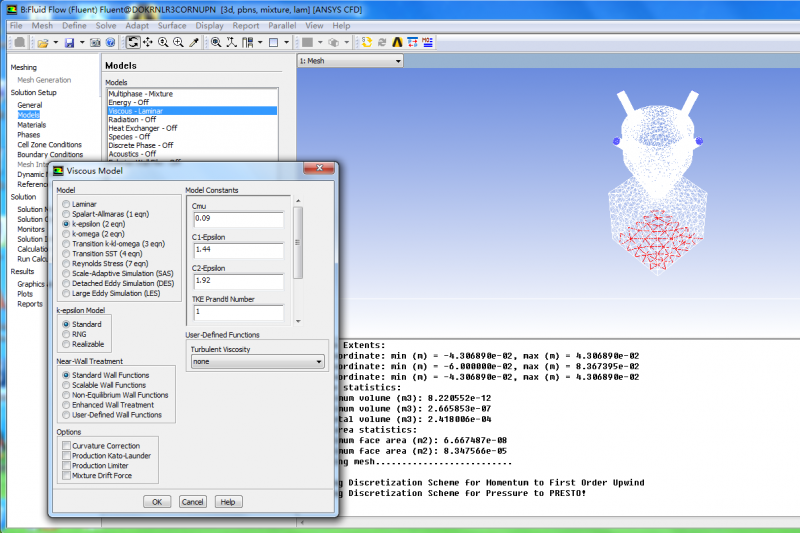800x533 pixels.
Task: Click the fit to window magnifier icon
Action: [216, 42]
